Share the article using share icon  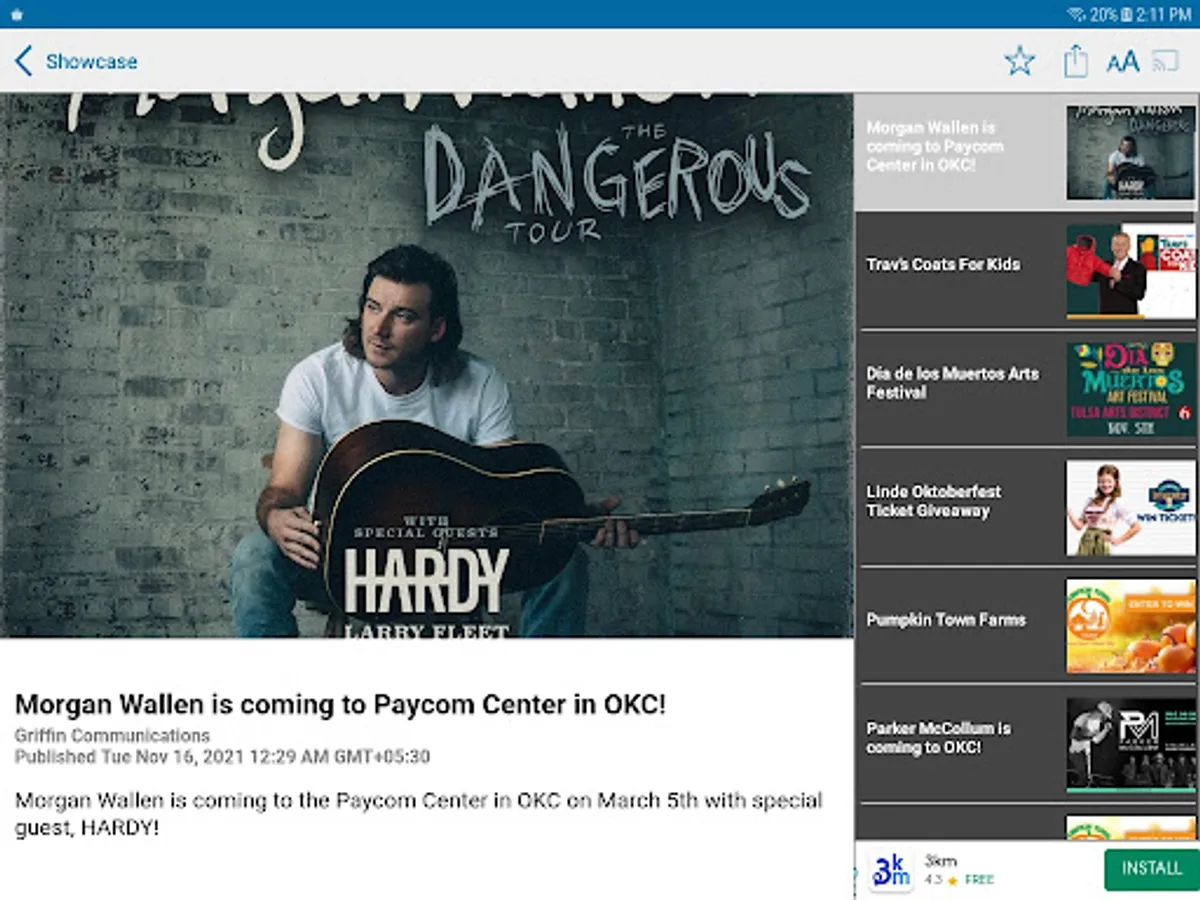click(x=1075, y=61)
